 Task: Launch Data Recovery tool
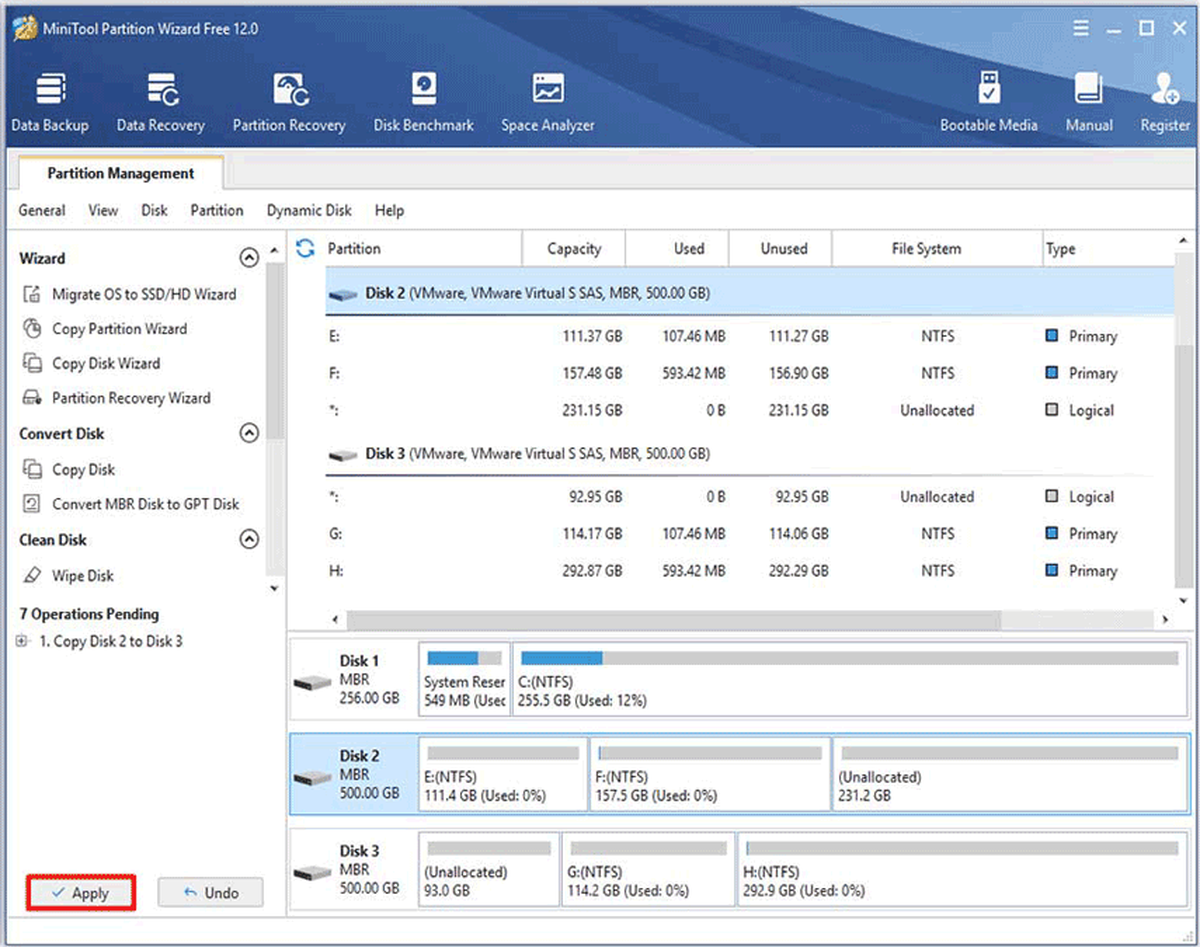coord(160,102)
